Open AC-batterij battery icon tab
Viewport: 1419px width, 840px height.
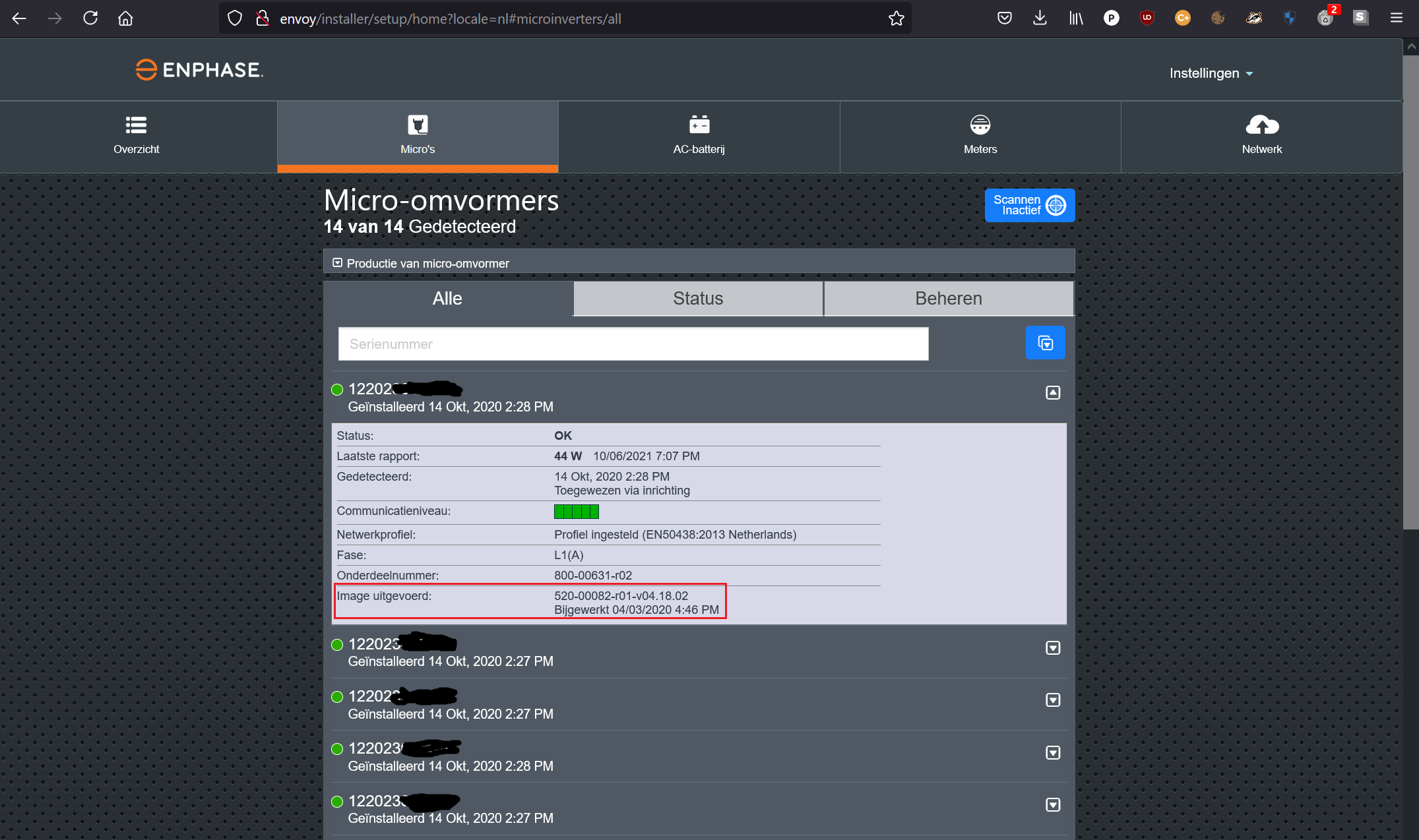coord(699,125)
